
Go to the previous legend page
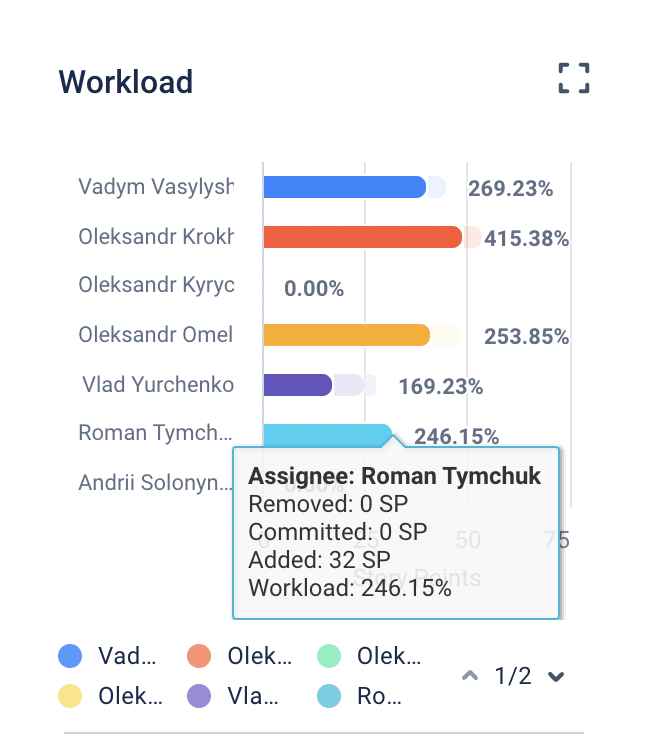point(470,677)
